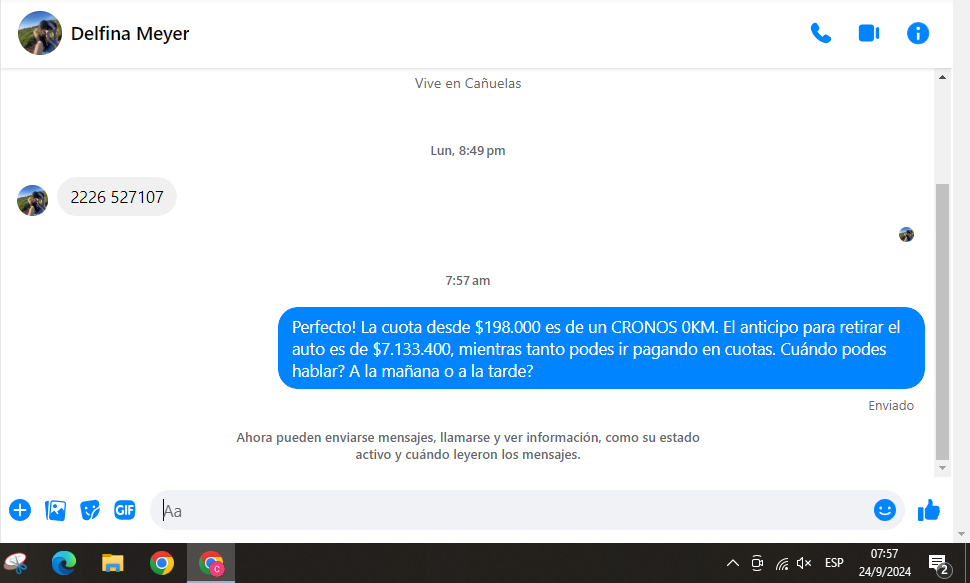Open the emoji picker
The image size is (970, 583).
885,510
